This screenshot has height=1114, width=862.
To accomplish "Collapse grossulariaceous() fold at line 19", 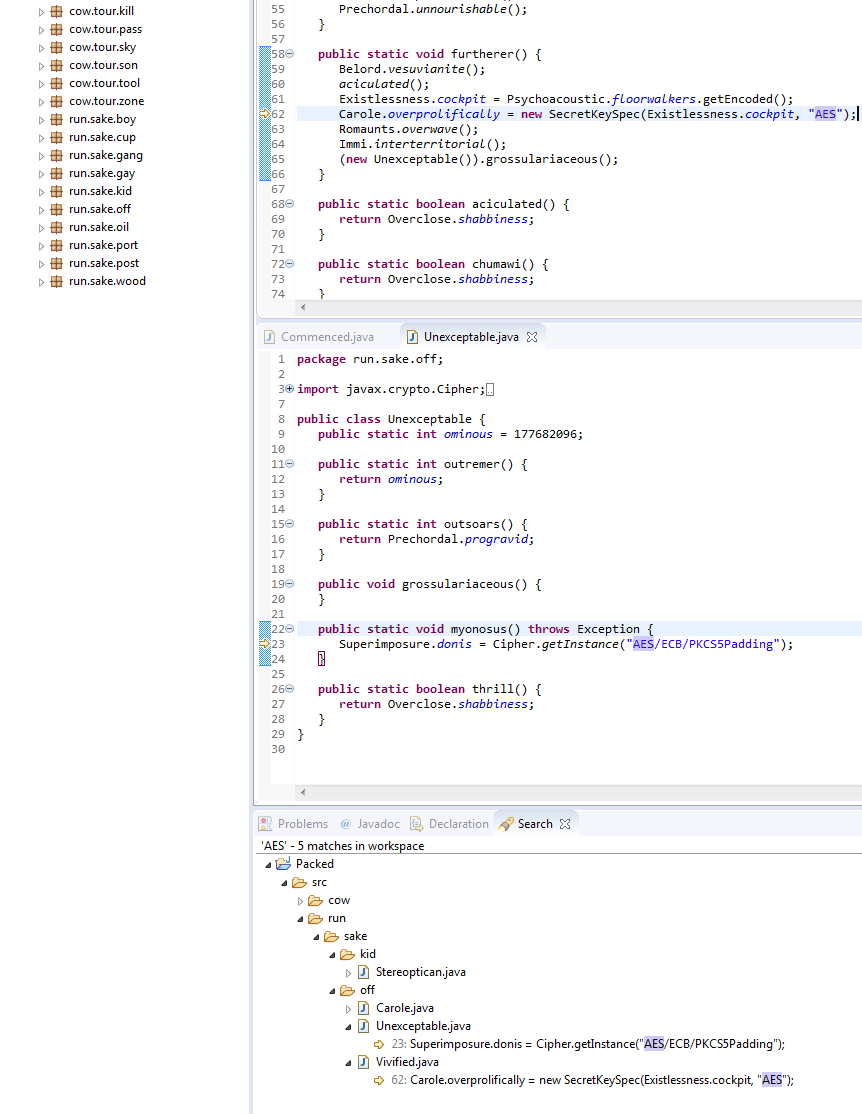I will point(289,584).
